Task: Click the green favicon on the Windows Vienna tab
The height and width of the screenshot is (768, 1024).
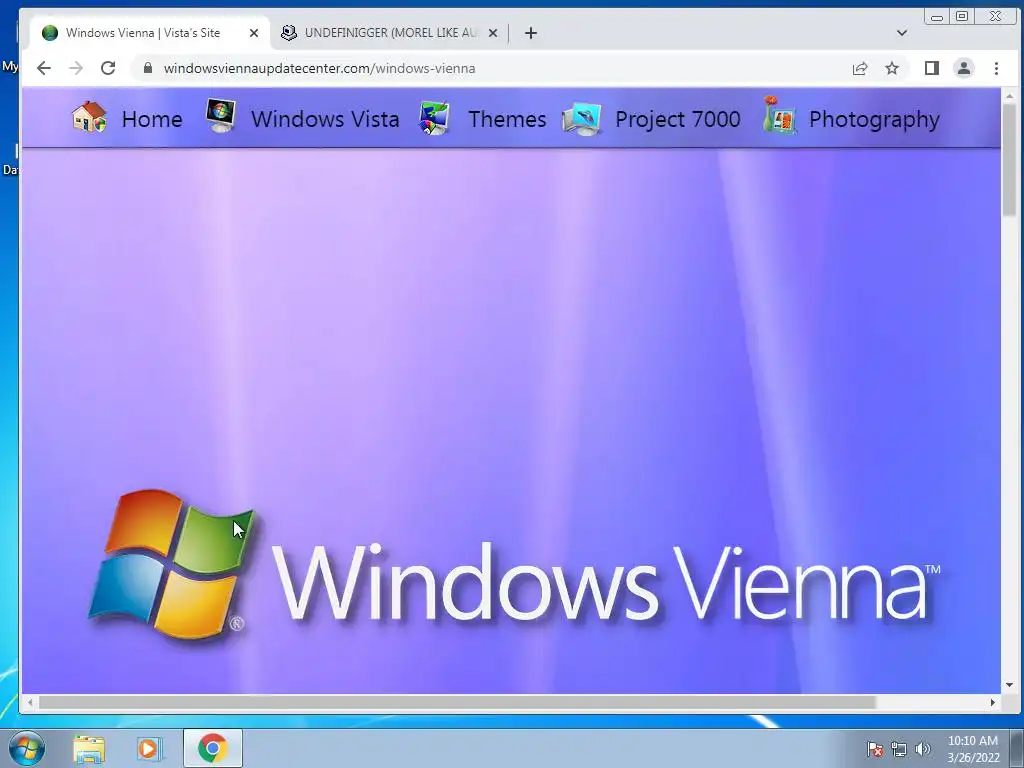Action: click(x=50, y=33)
